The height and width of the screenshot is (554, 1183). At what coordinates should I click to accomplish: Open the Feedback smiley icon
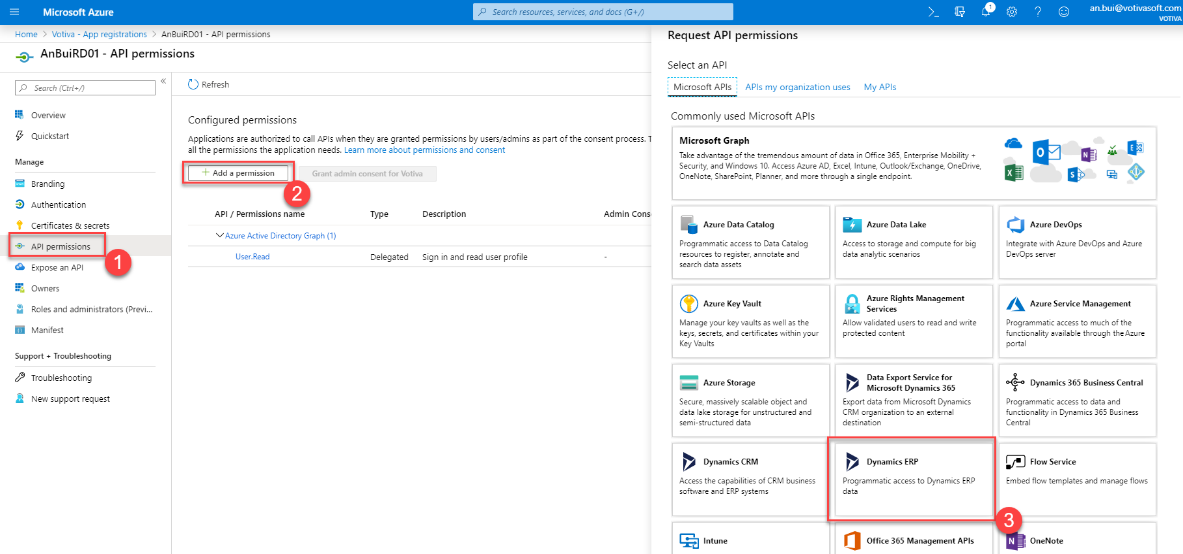tap(1064, 12)
